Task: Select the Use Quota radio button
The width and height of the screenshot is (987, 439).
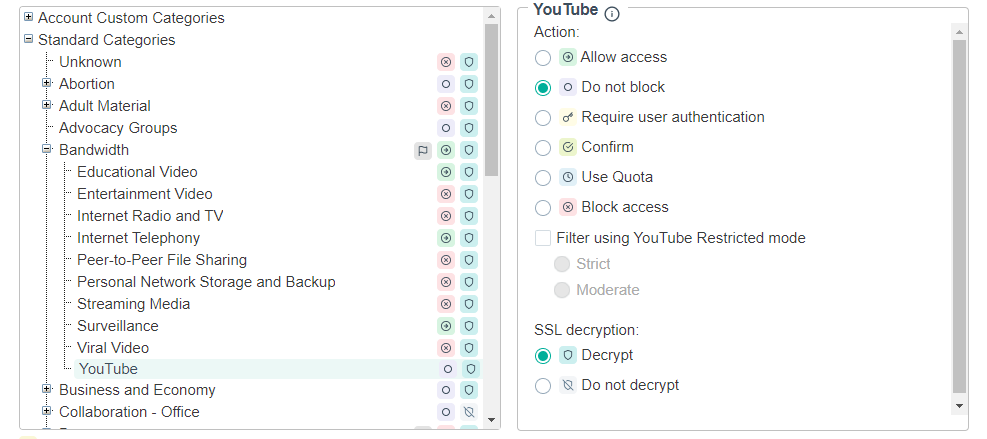Action: pyautogui.click(x=543, y=178)
